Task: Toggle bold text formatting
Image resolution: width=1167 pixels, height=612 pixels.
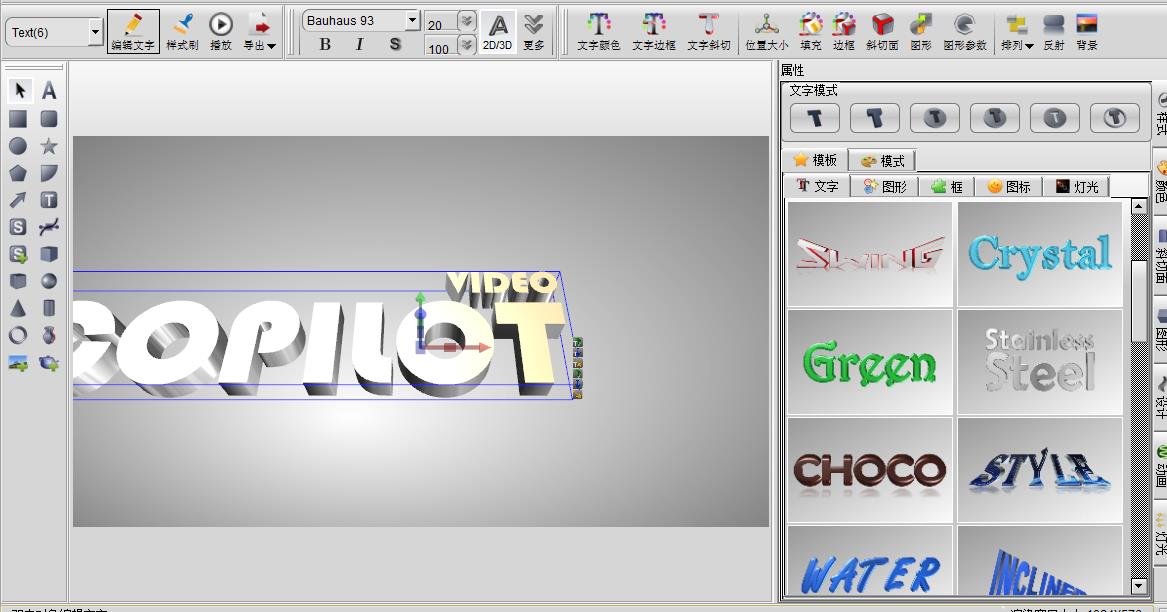Action: click(325, 45)
